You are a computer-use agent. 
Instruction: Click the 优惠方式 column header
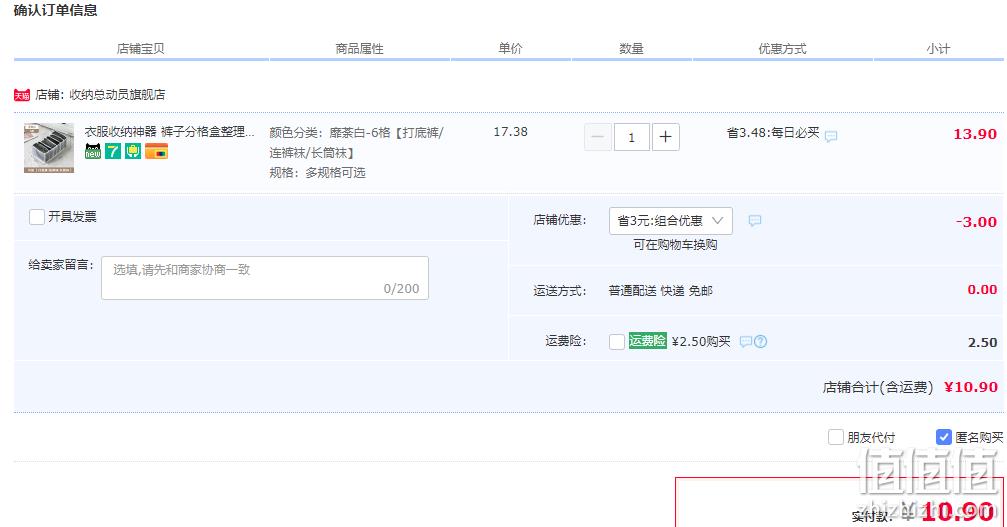pos(782,49)
